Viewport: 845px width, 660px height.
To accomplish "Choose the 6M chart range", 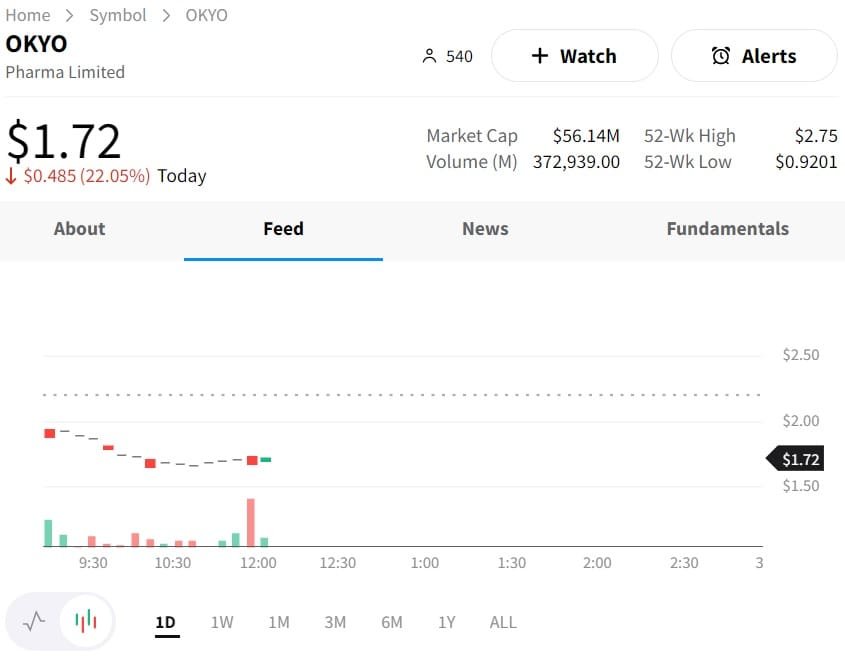I will 392,622.
